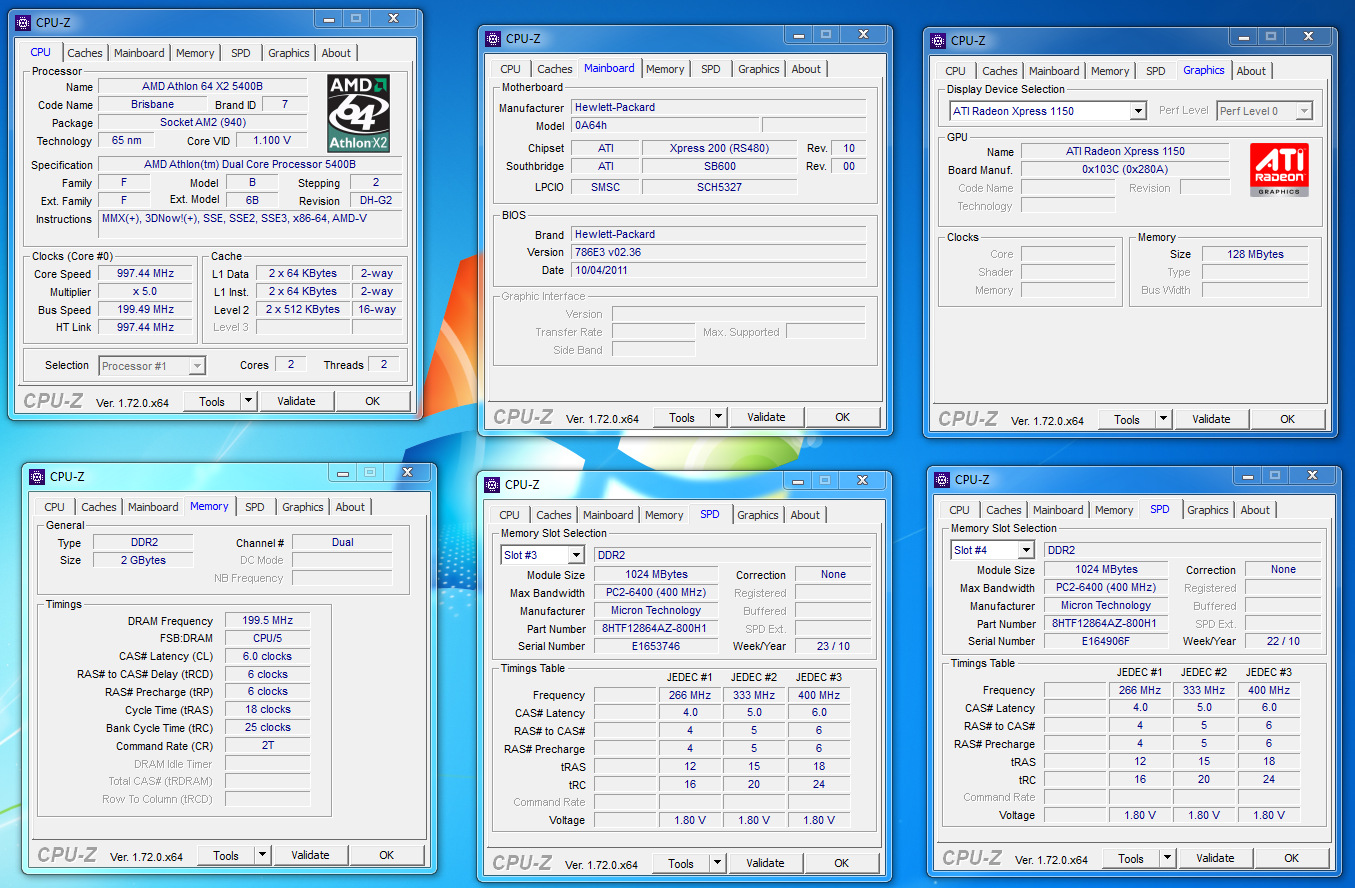Screen dimensions: 1355x888
Task: Open the Tools dropdown arrow in the Memory window
Action: [x=263, y=855]
